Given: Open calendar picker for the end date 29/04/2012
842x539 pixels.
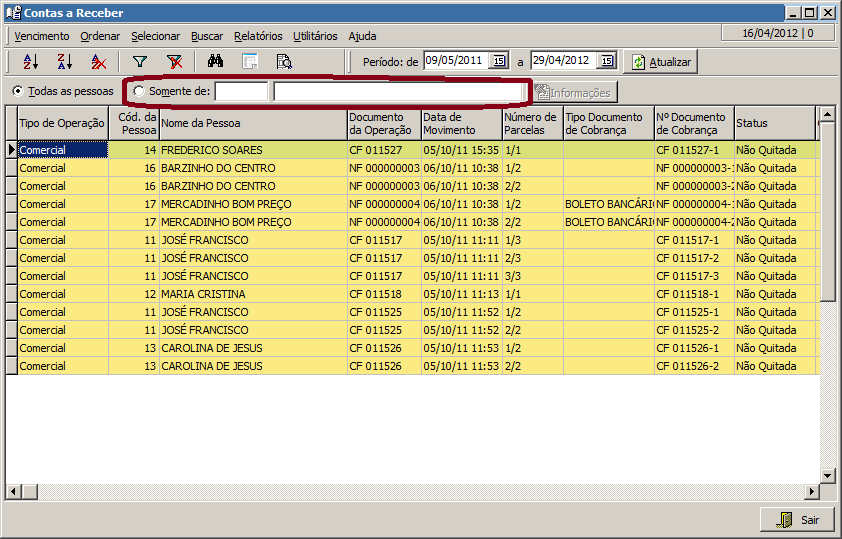Looking at the screenshot, I should 606,61.
